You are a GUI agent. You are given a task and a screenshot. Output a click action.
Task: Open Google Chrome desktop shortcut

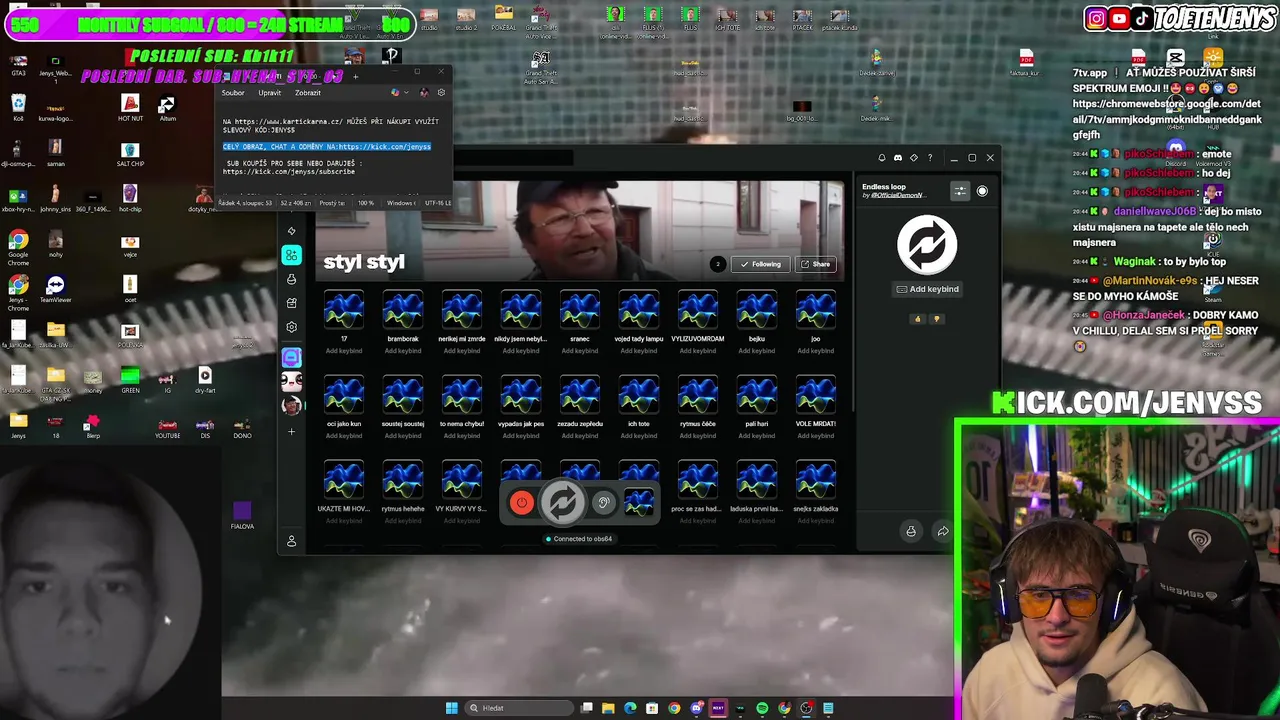pyautogui.click(x=18, y=245)
